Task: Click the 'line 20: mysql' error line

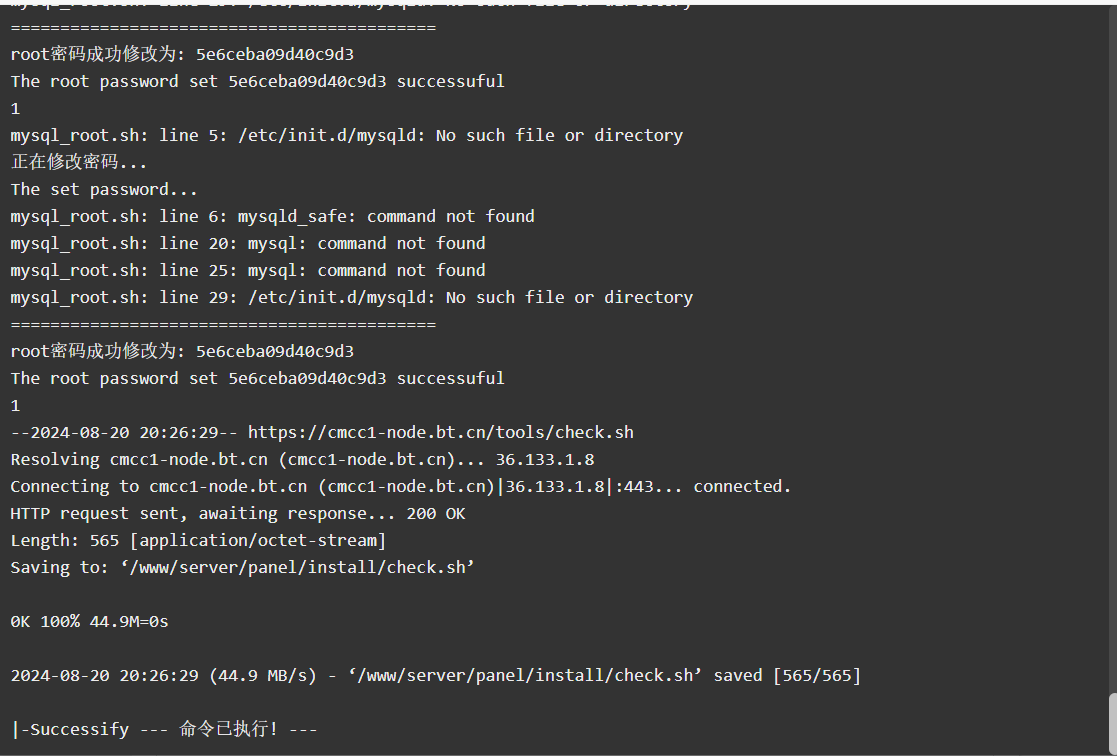Action: tap(248, 244)
